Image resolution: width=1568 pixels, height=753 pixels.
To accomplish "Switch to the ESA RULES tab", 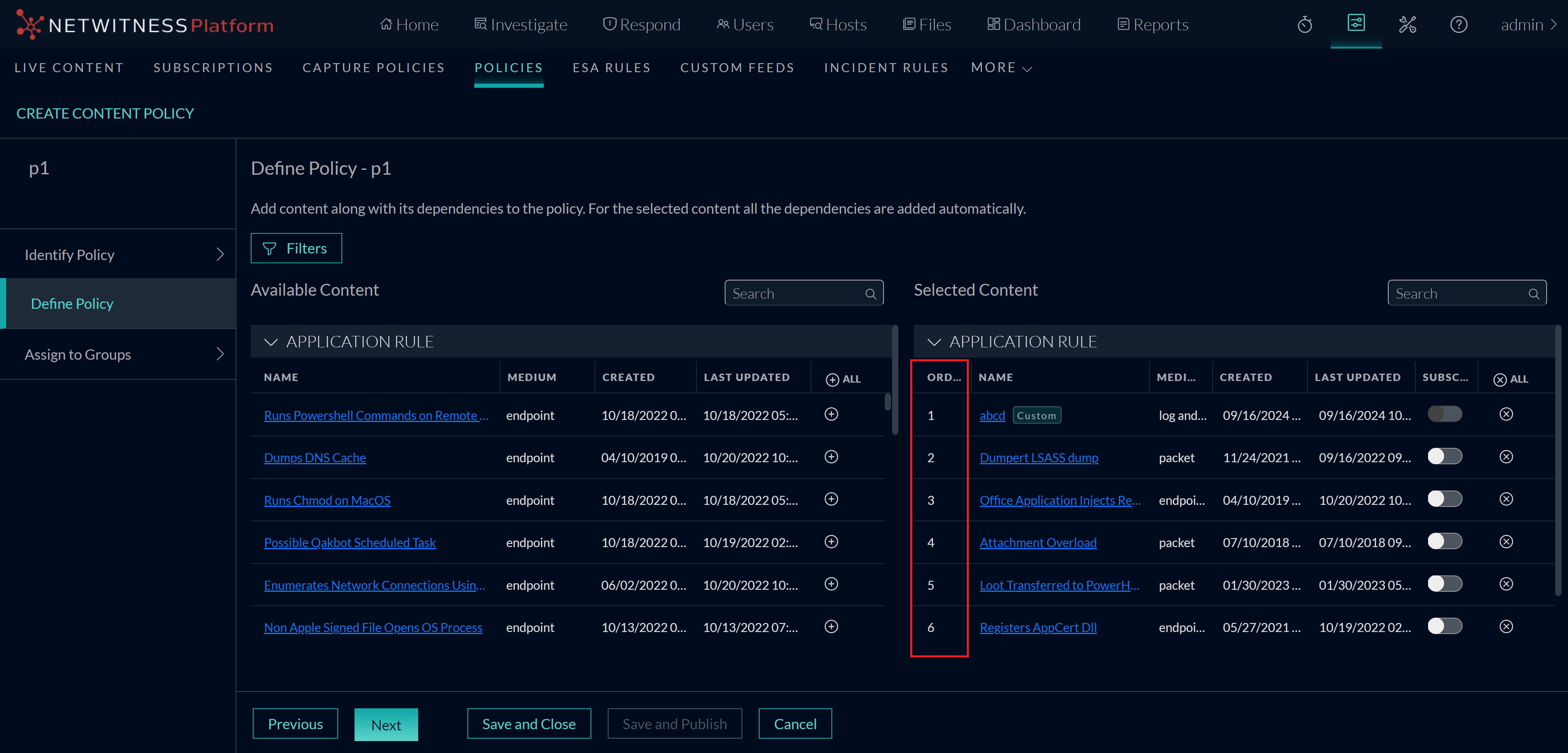I will click(612, 68).
